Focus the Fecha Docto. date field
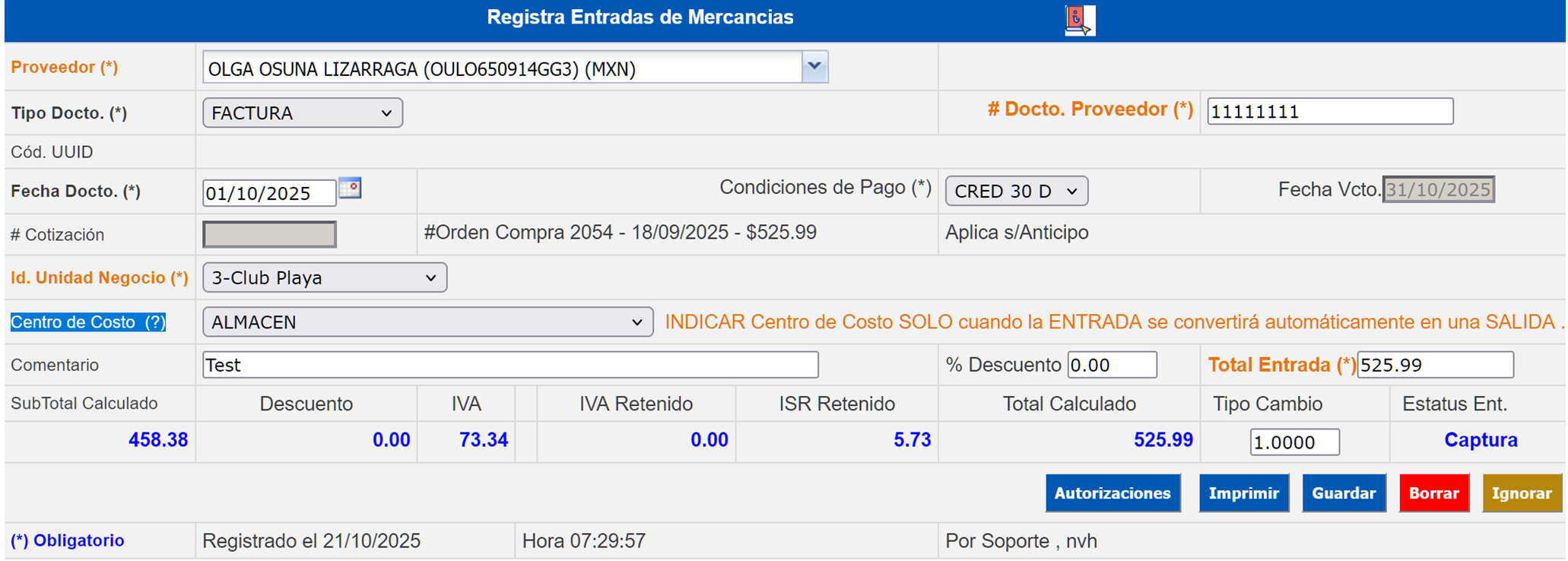Image resolution: width=1568 pixels, height=561 pixels. coord(268,193)
